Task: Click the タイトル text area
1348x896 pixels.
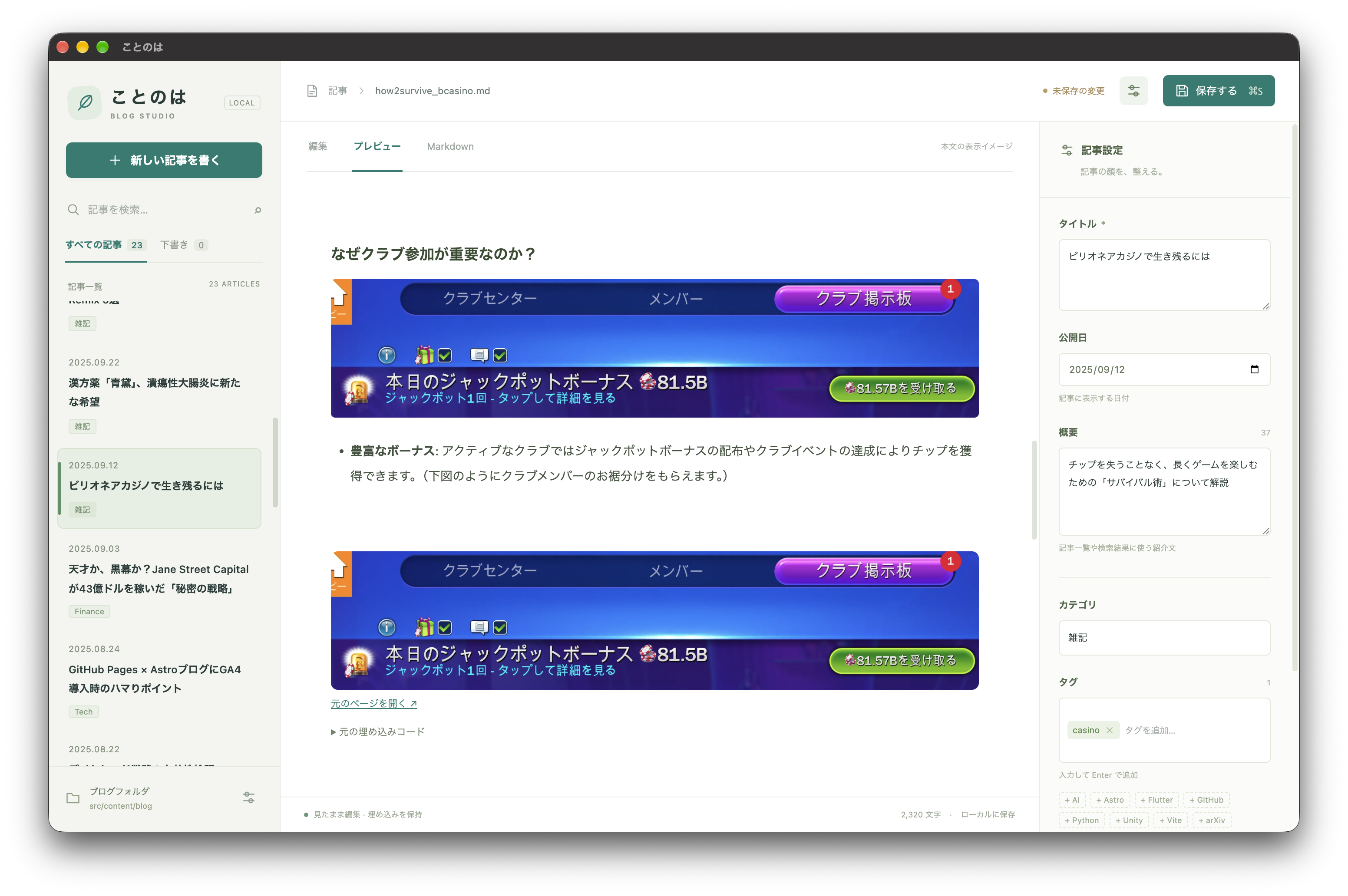Action: click(x=1164, y=275)
